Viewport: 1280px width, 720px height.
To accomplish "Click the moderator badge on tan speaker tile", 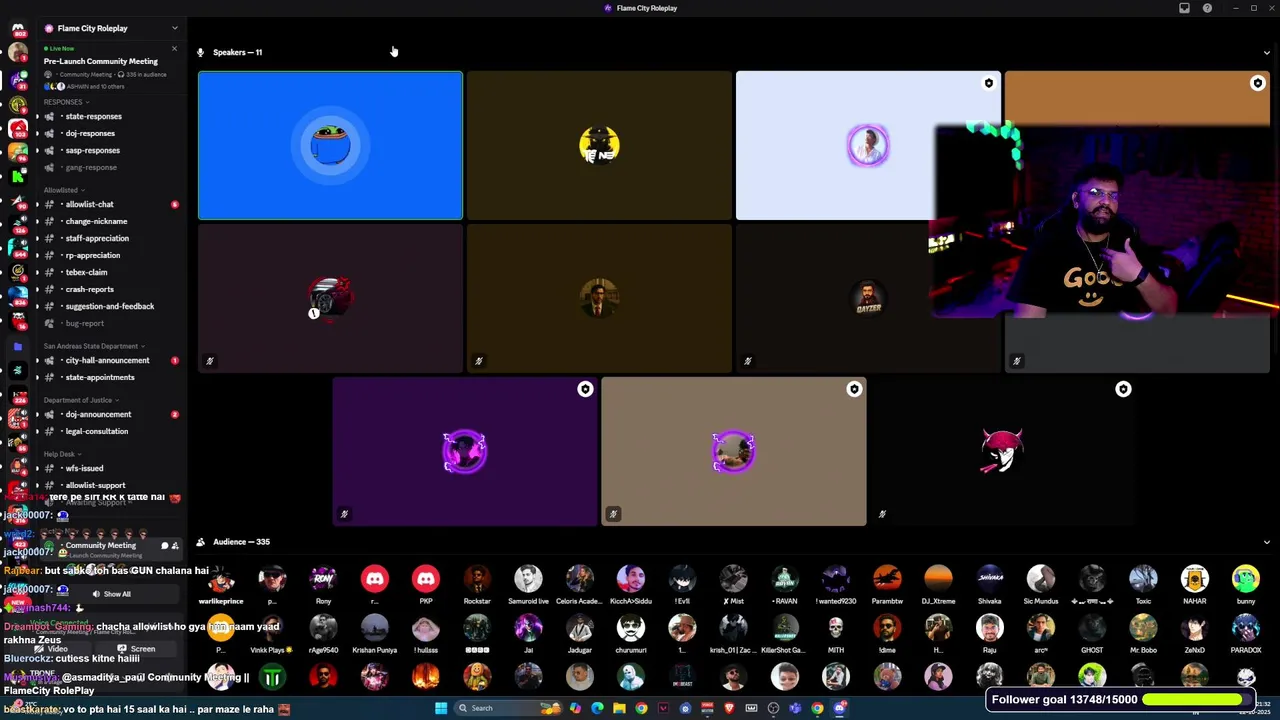I will (854, 389).
